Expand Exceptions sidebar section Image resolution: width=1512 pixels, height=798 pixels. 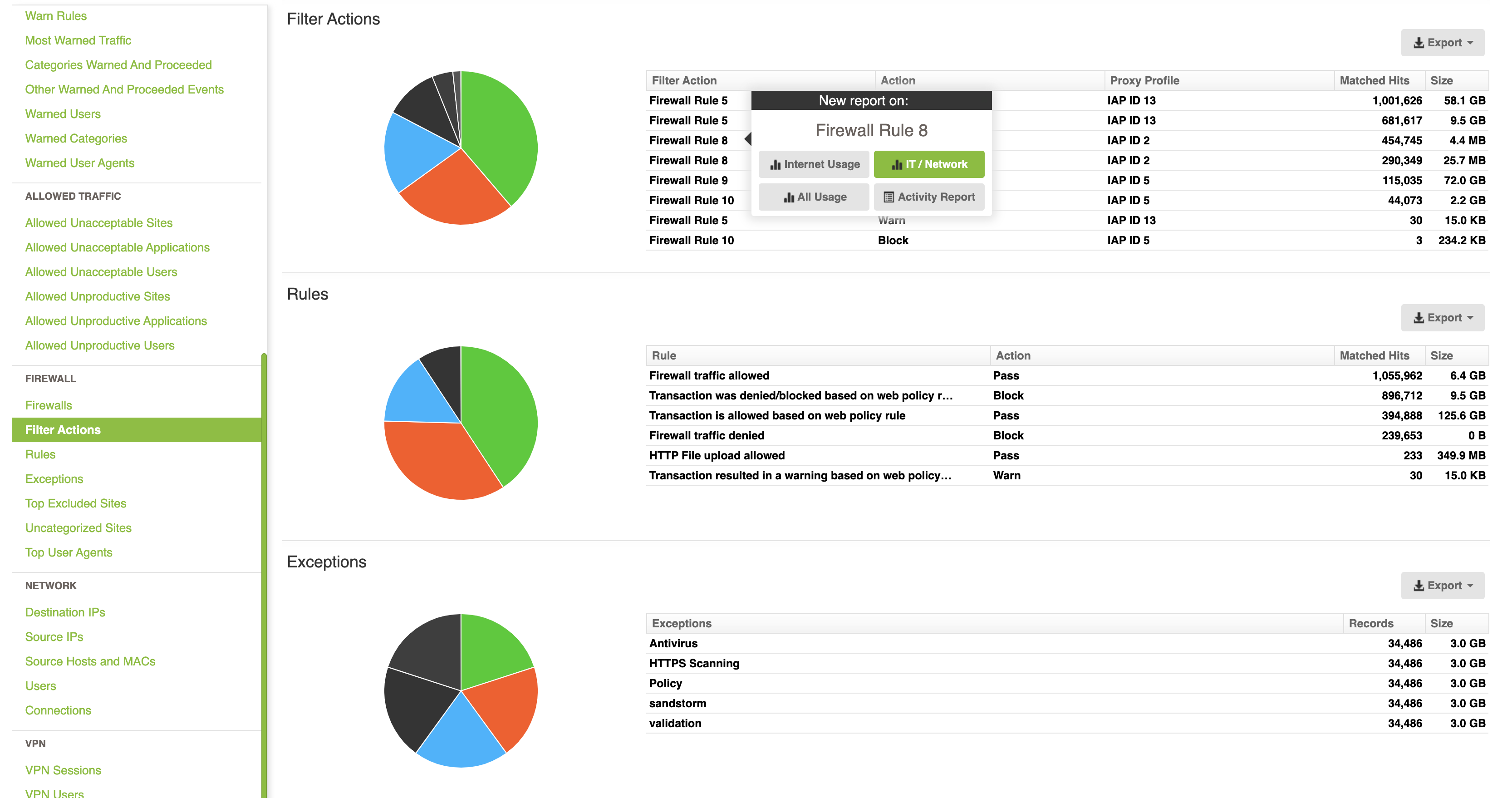click(54, 478)
